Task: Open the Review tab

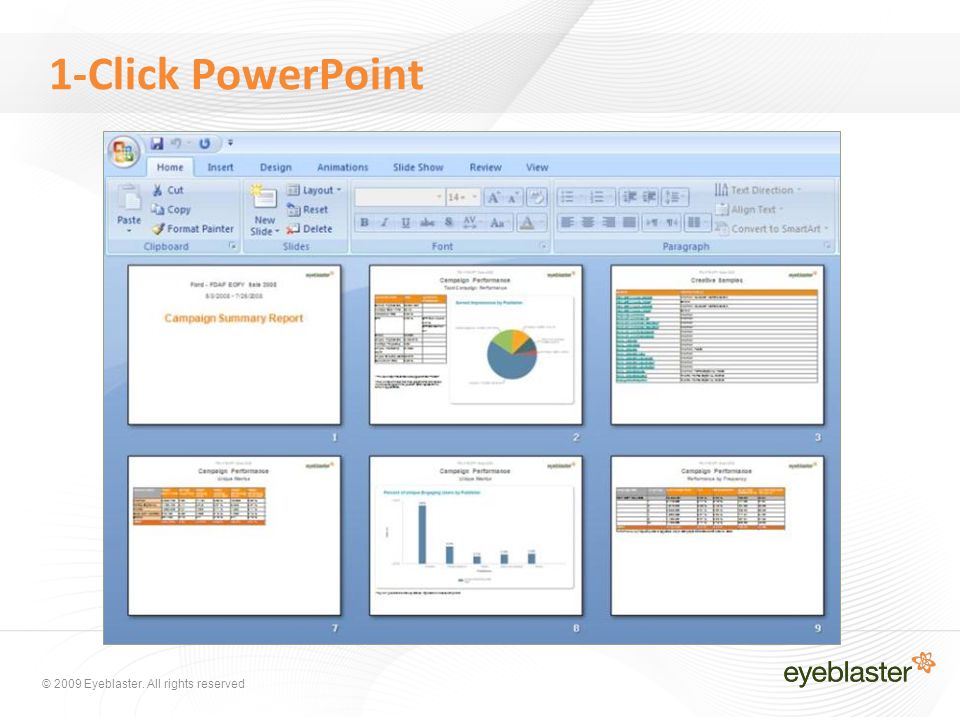Action: pyautogui.click(x=485, y=167)
